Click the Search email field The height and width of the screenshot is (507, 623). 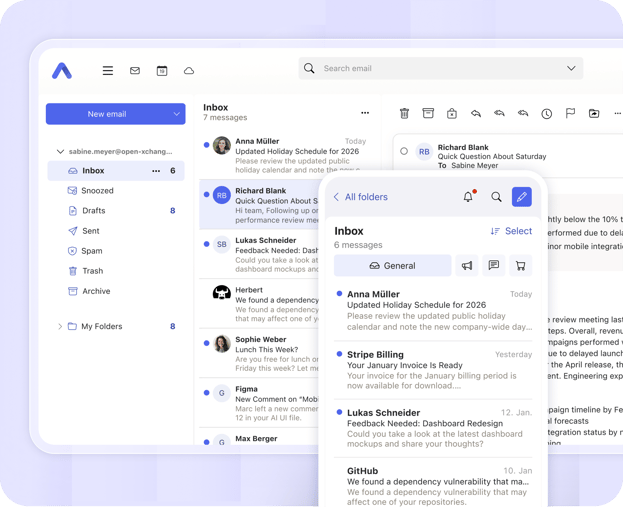pos(441,68)
